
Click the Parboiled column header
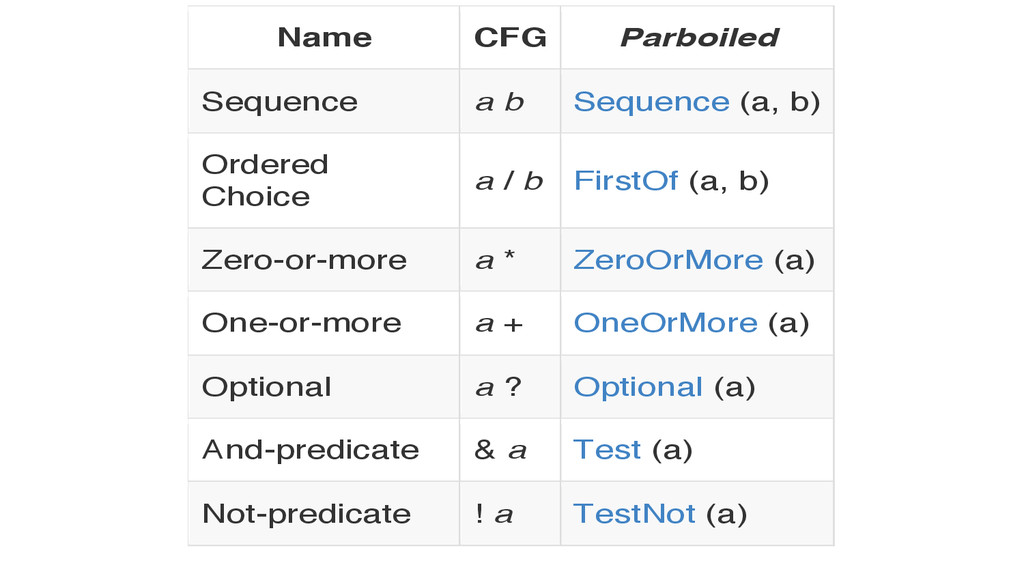click(x=697, y=37)
